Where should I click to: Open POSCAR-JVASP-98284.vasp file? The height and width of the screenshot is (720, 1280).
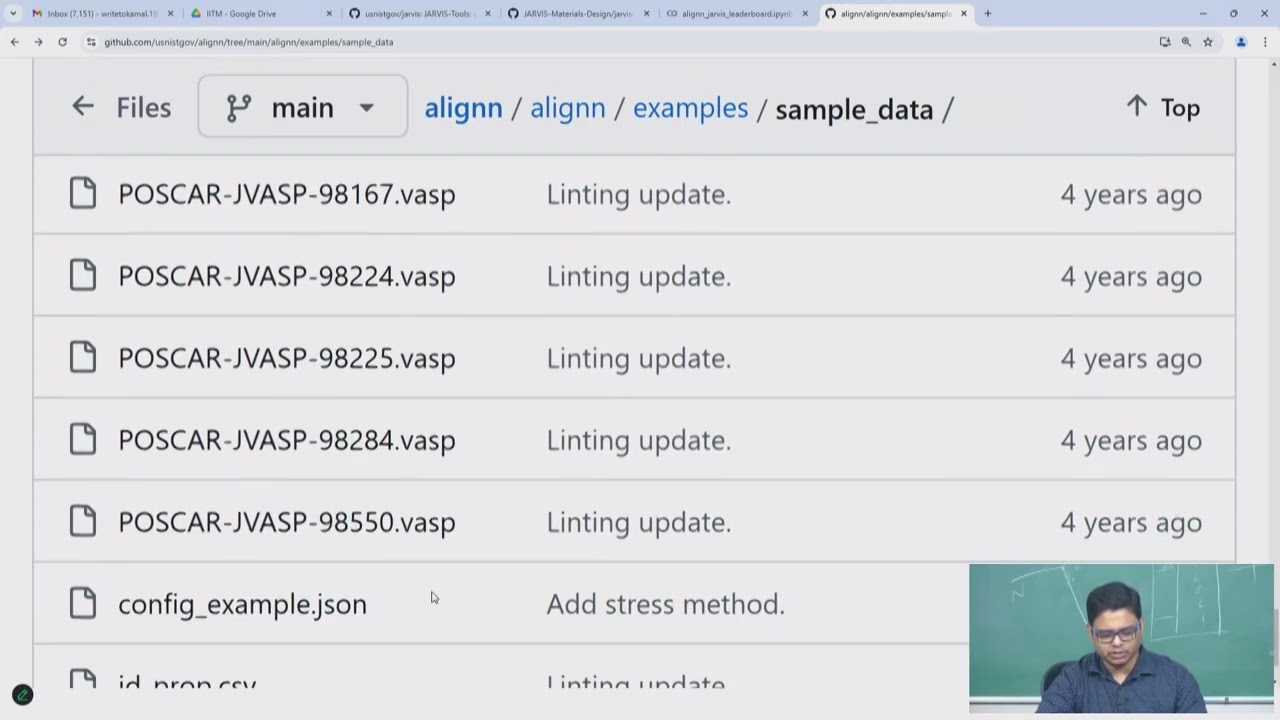click(287, 440)
